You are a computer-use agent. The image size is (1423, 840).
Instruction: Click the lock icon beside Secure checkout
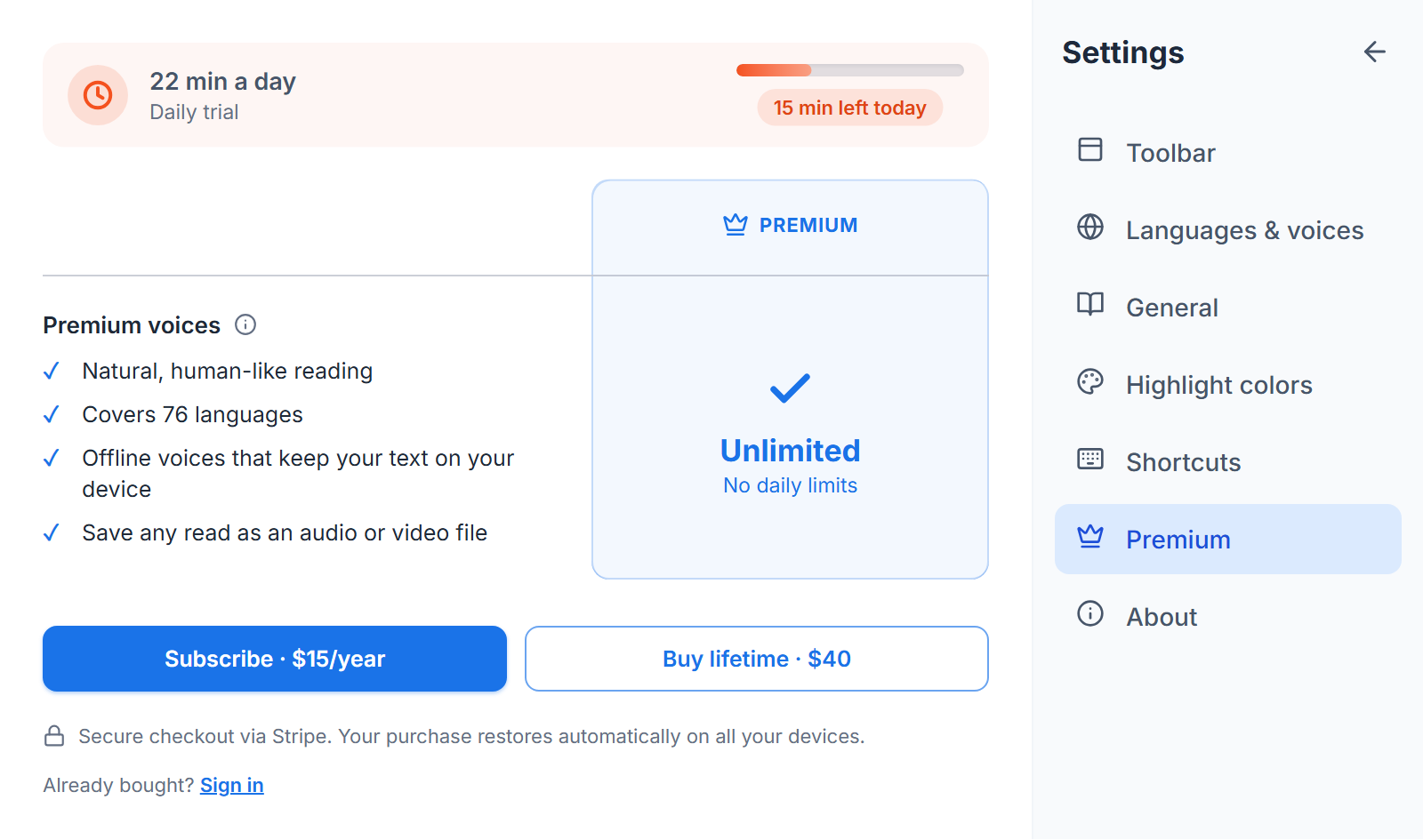54,736
